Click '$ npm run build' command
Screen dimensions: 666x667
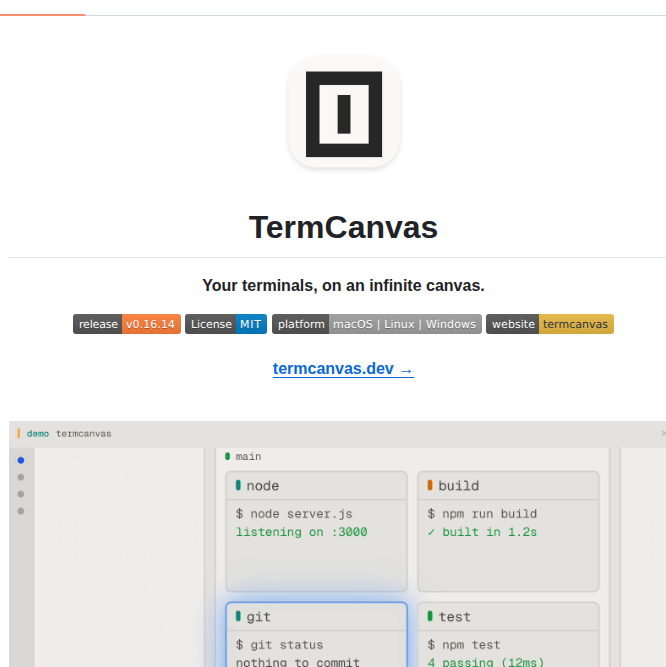(x=482, y=514)
